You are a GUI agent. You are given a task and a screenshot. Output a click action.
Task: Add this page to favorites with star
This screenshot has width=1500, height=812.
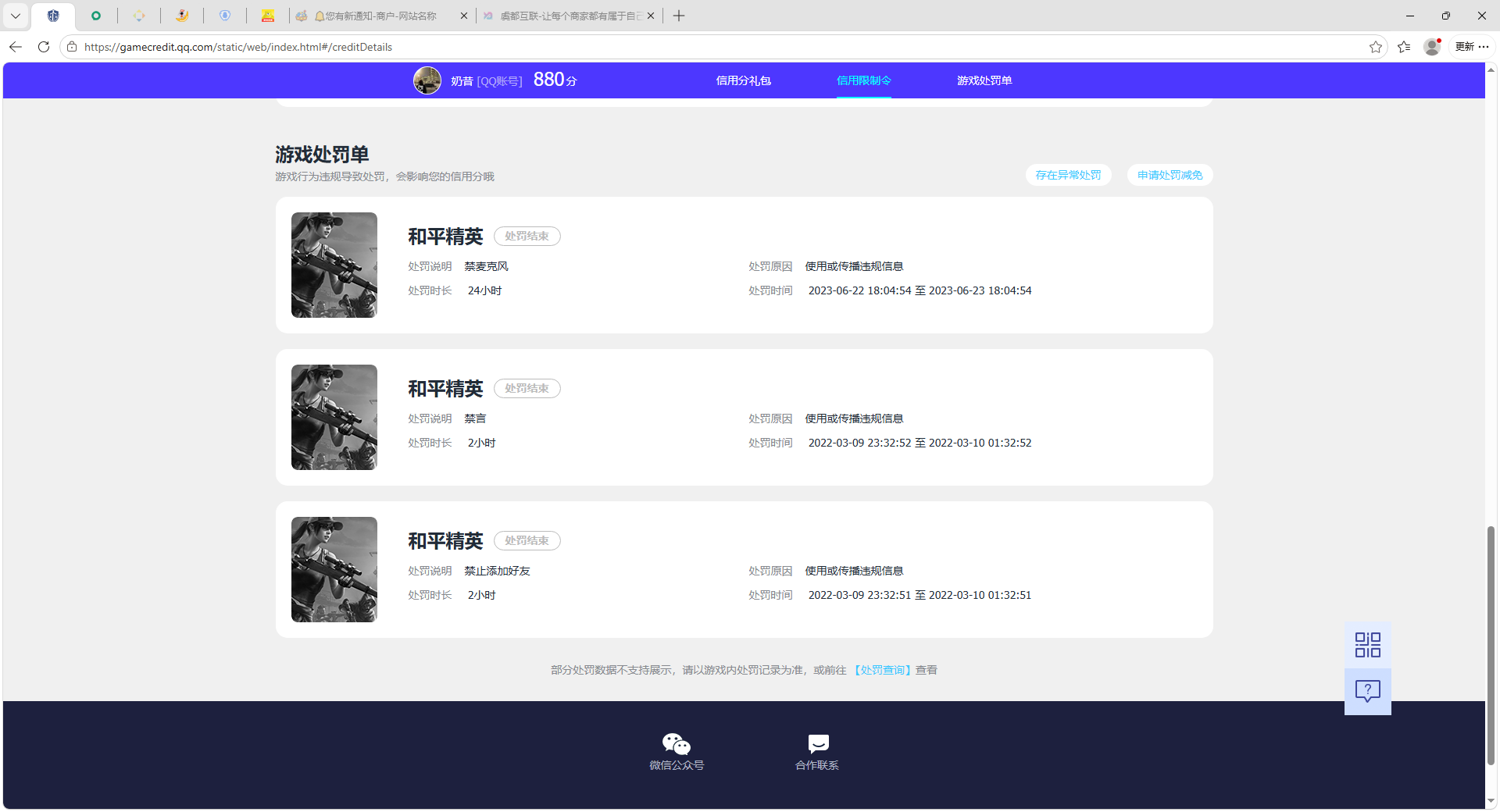pos(1376,47)
